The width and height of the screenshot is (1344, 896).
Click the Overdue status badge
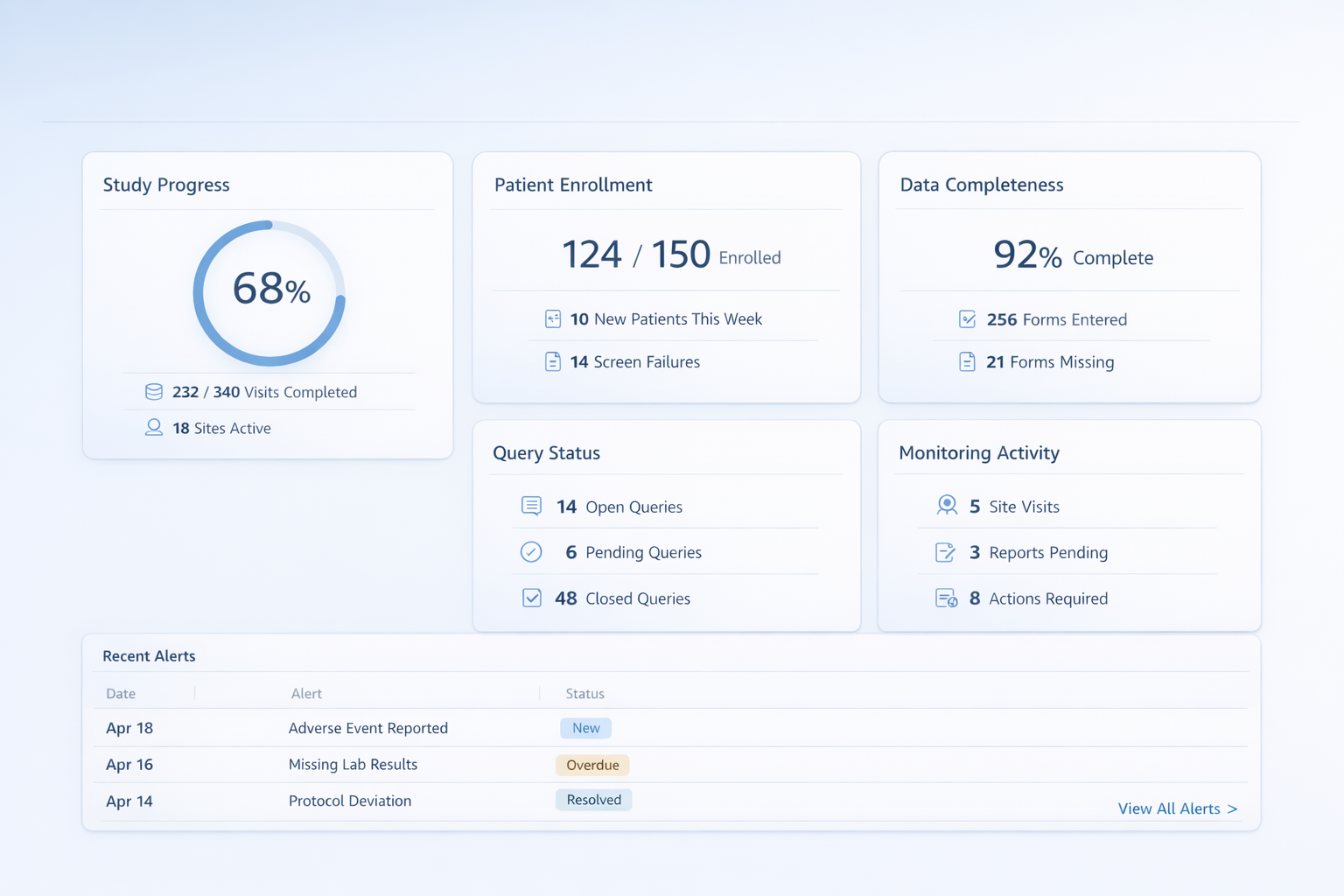click(x=592, y=765)
